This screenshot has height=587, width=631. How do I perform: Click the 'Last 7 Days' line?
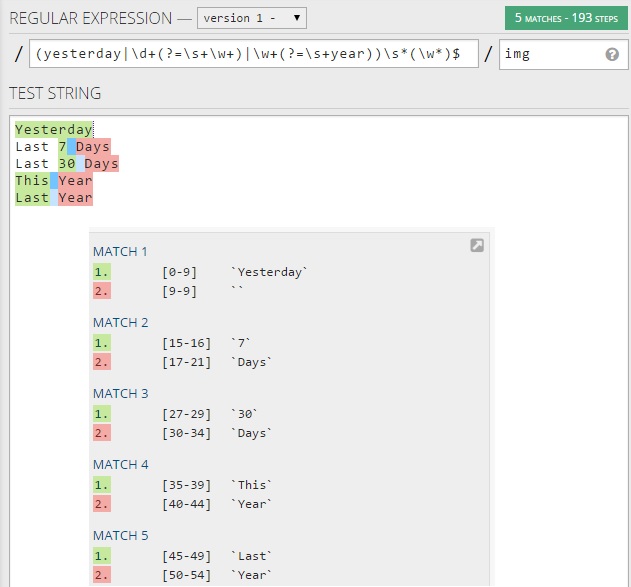[x=63, y=147]
